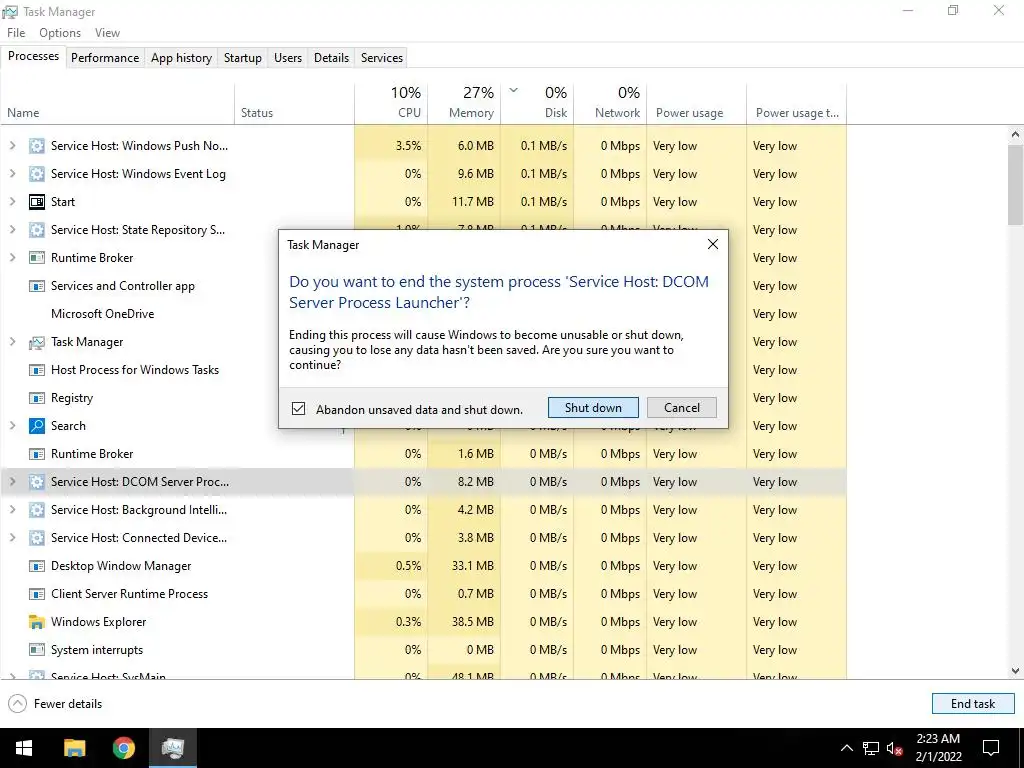1024x768 pixels.
Task: Uncheck Abandon unsaved data and shut down
Action: point(298,409)
